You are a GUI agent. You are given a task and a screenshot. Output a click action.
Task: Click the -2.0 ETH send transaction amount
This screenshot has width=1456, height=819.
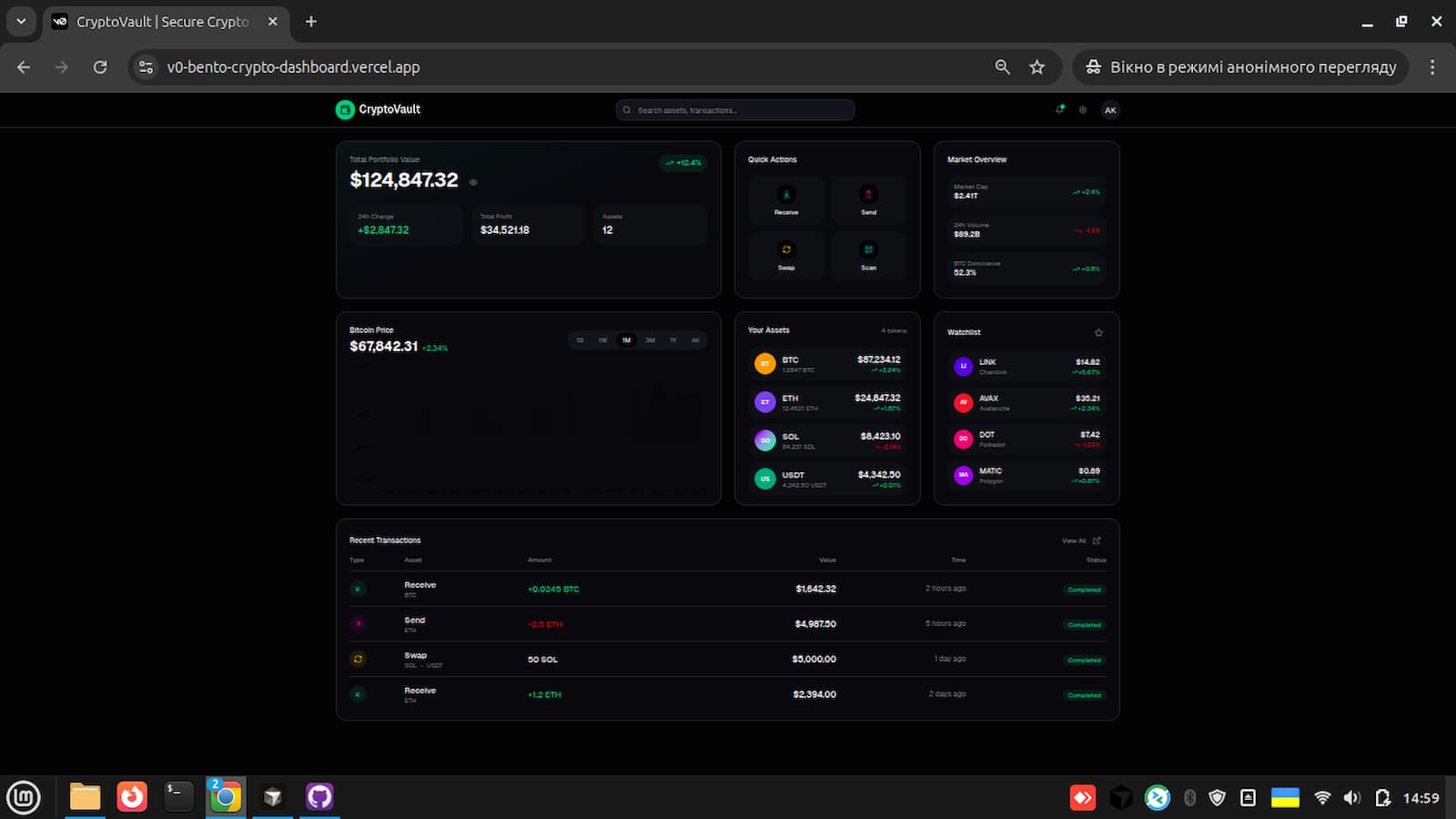(545, 624)
